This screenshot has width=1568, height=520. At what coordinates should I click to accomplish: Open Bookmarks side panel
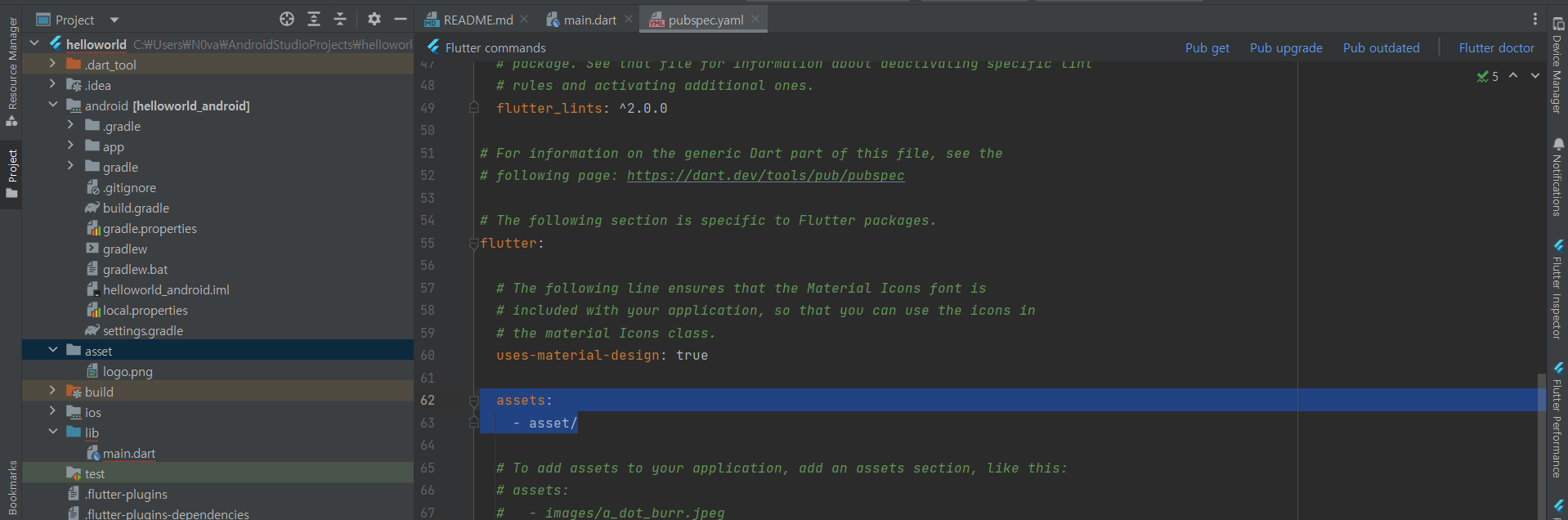pos(11,488)
